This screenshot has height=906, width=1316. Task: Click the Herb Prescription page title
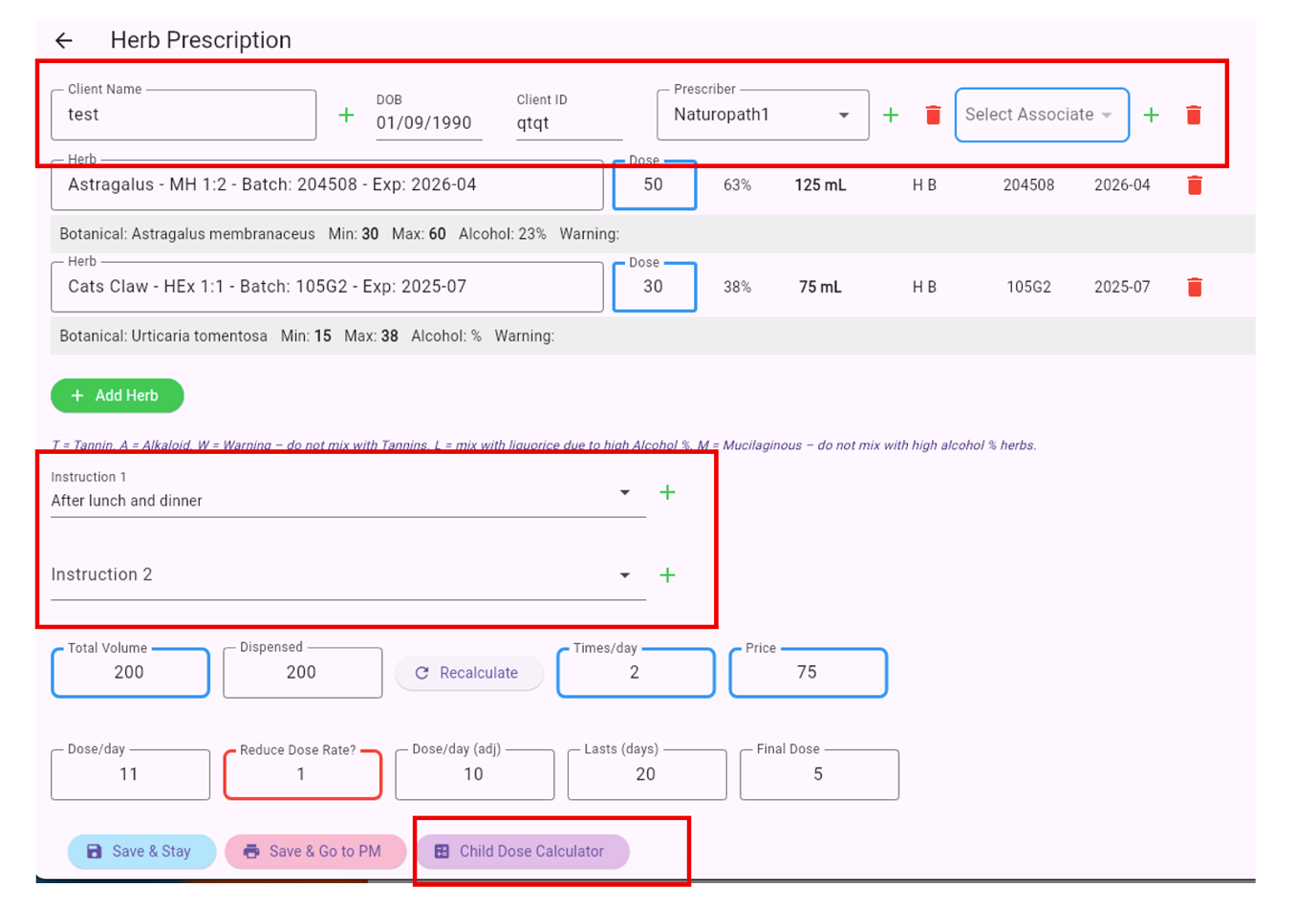coord(201,40)
